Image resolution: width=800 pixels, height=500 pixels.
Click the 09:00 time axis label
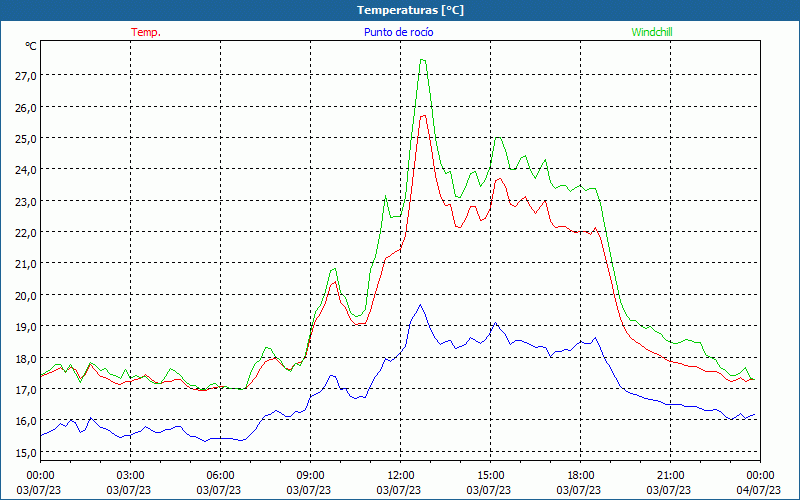(310, 476)
